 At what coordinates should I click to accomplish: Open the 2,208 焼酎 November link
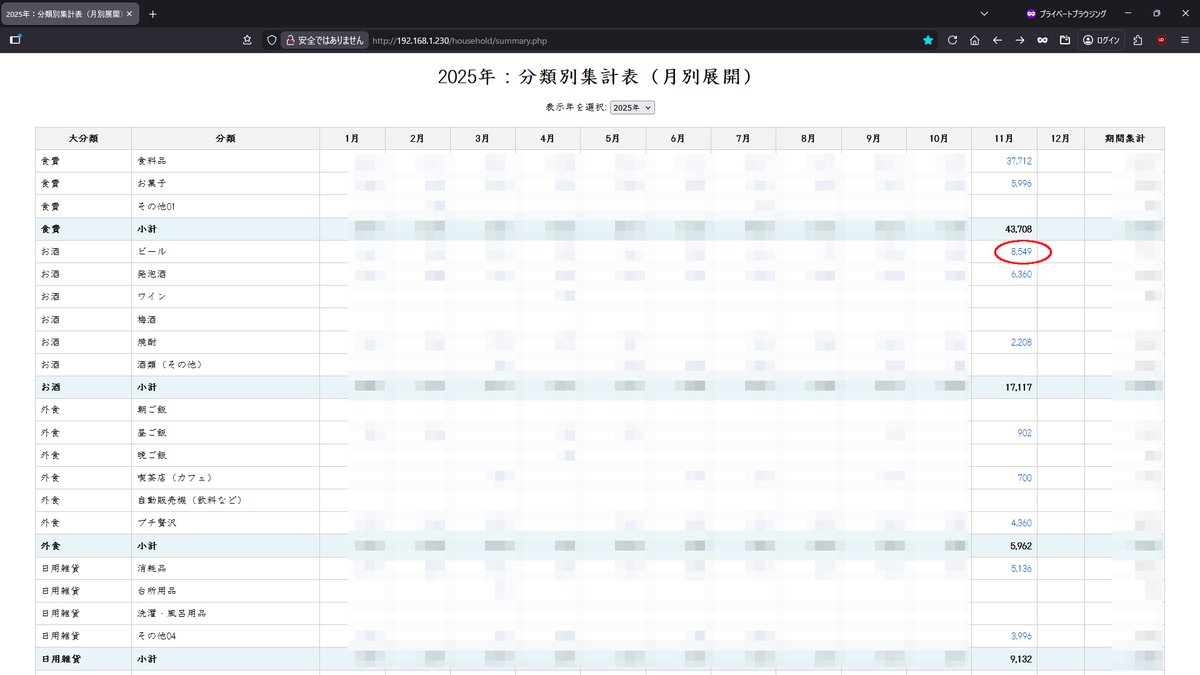[1021, 342]
